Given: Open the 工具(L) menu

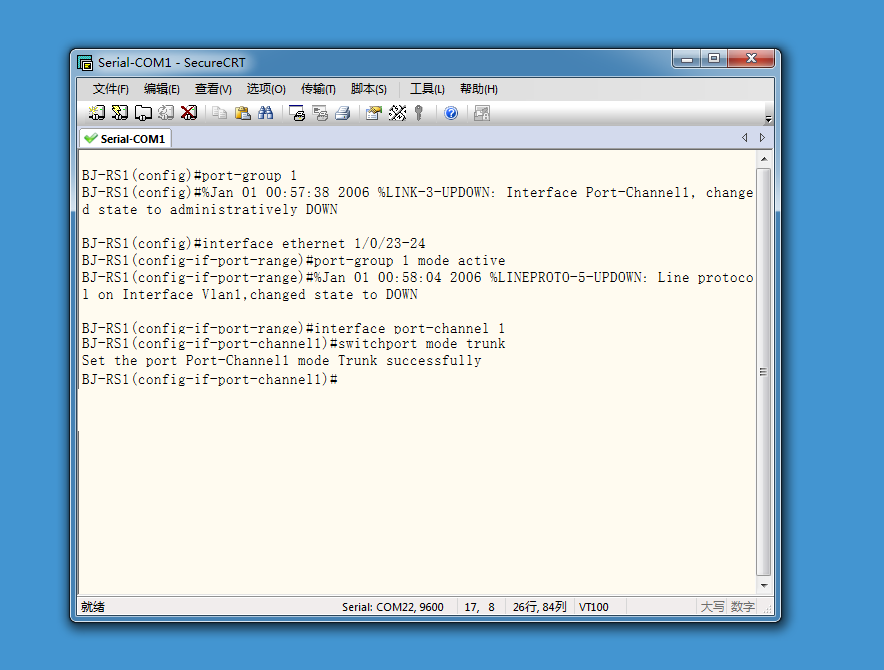Looking at the screenshot, I should pyautogui.click(x=427, y=89).
